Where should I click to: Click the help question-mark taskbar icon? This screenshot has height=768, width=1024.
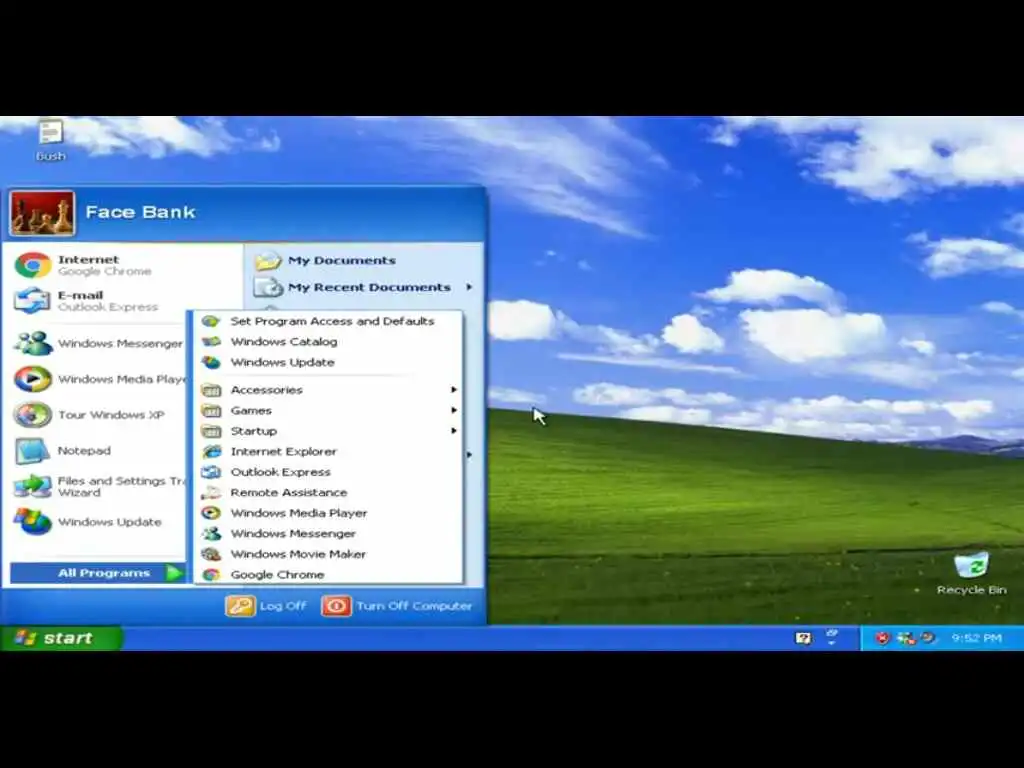804,638
